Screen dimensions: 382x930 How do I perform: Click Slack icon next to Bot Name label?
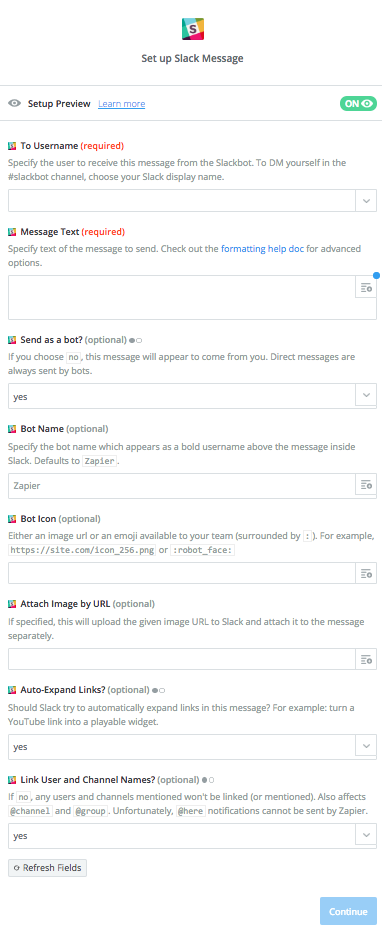point(12,429)
